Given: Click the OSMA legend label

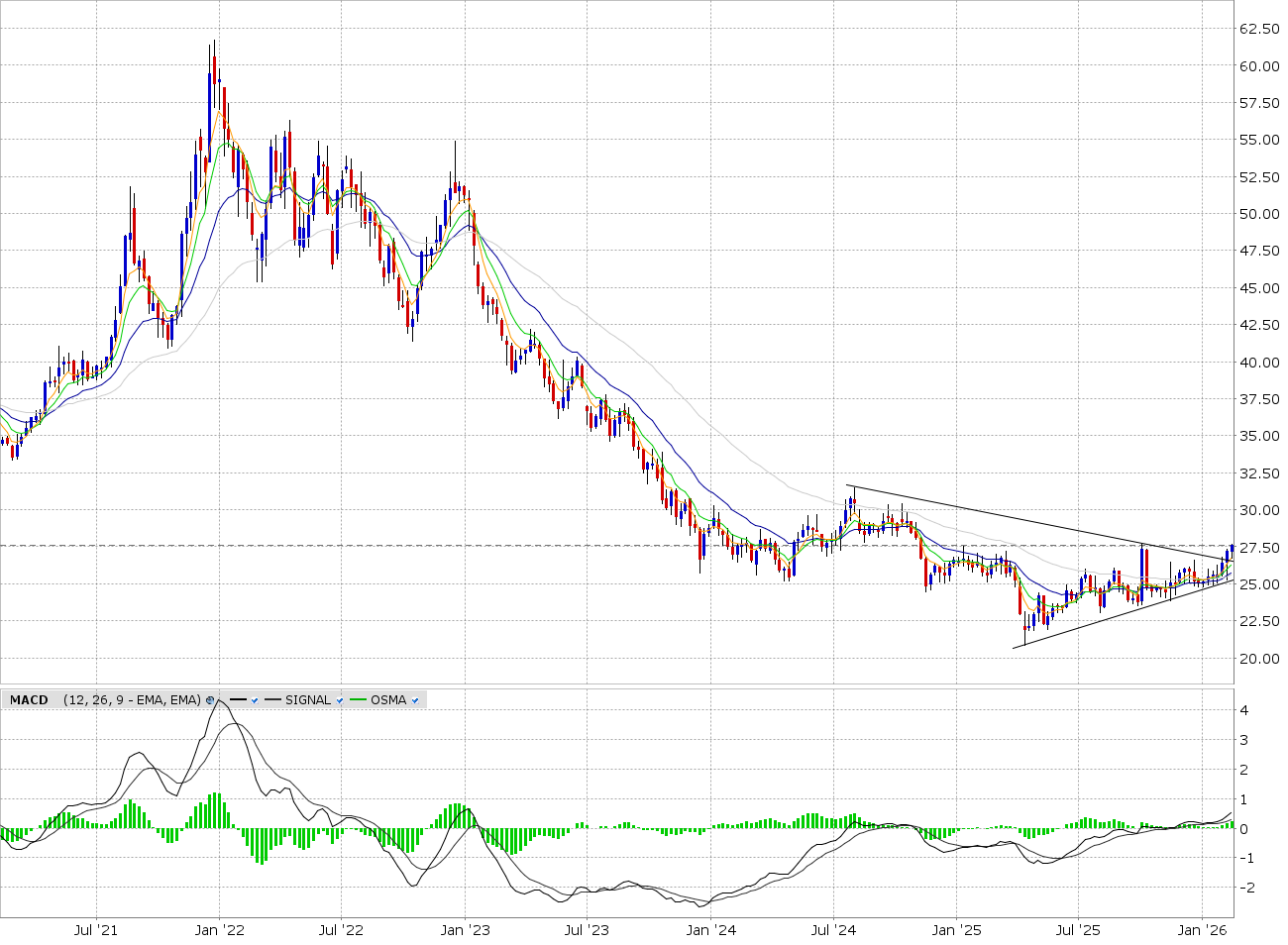Looking at the screenshot, I should click(388, 700).
